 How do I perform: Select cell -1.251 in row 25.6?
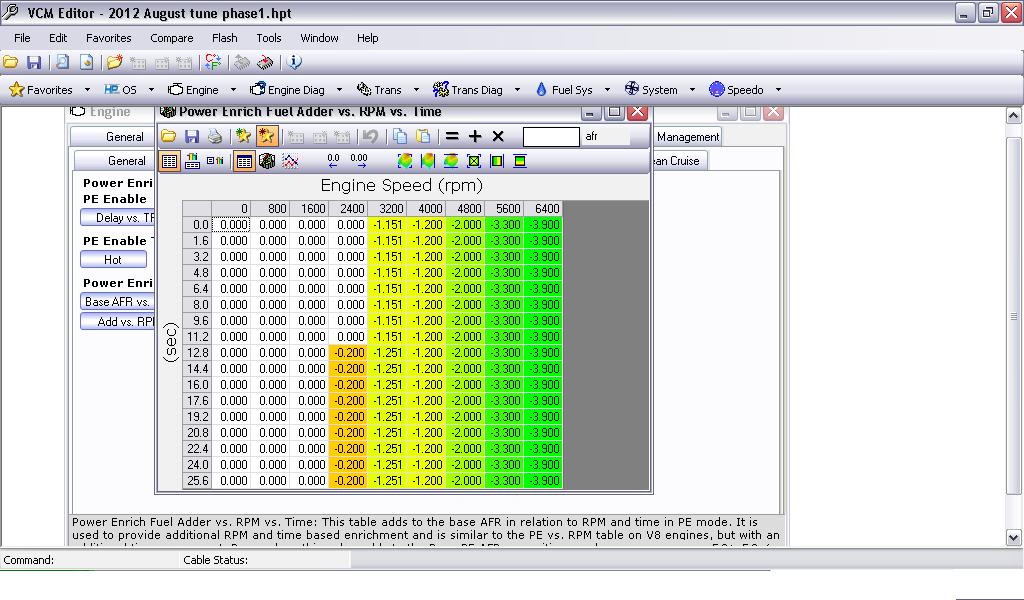[387, 481]
